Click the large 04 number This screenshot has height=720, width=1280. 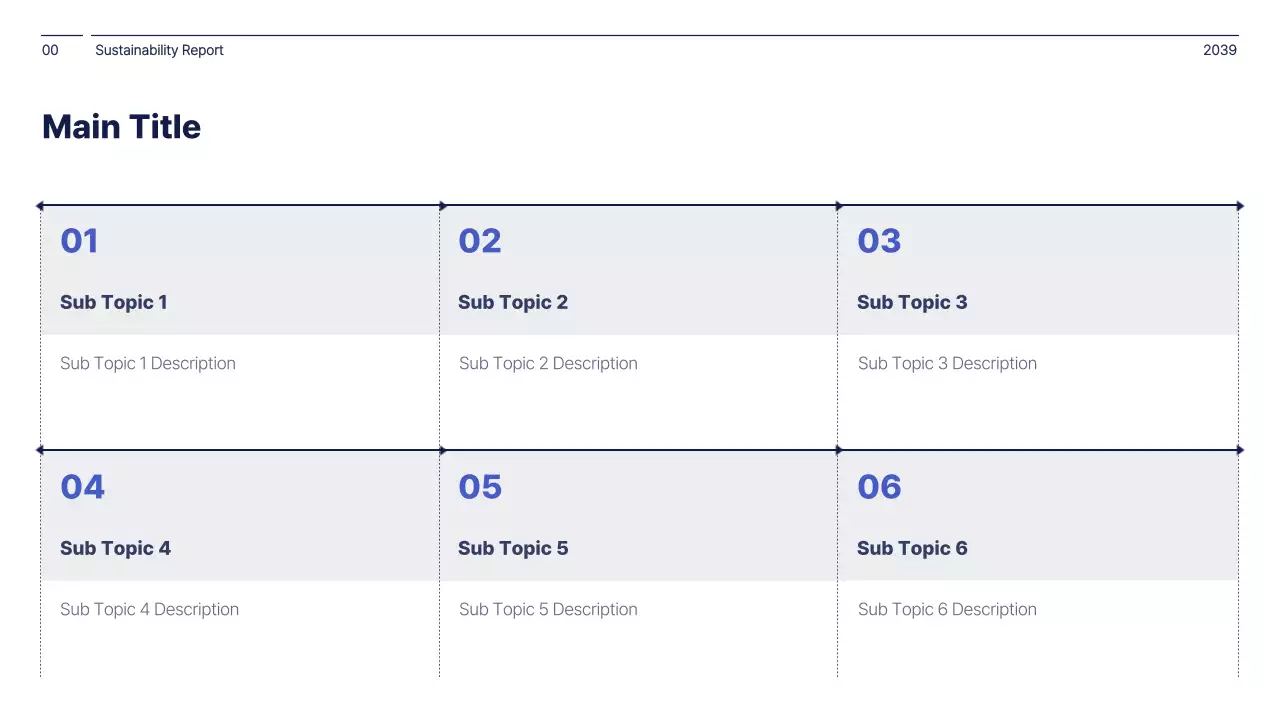pyautogui.click(x=82, y=487)
